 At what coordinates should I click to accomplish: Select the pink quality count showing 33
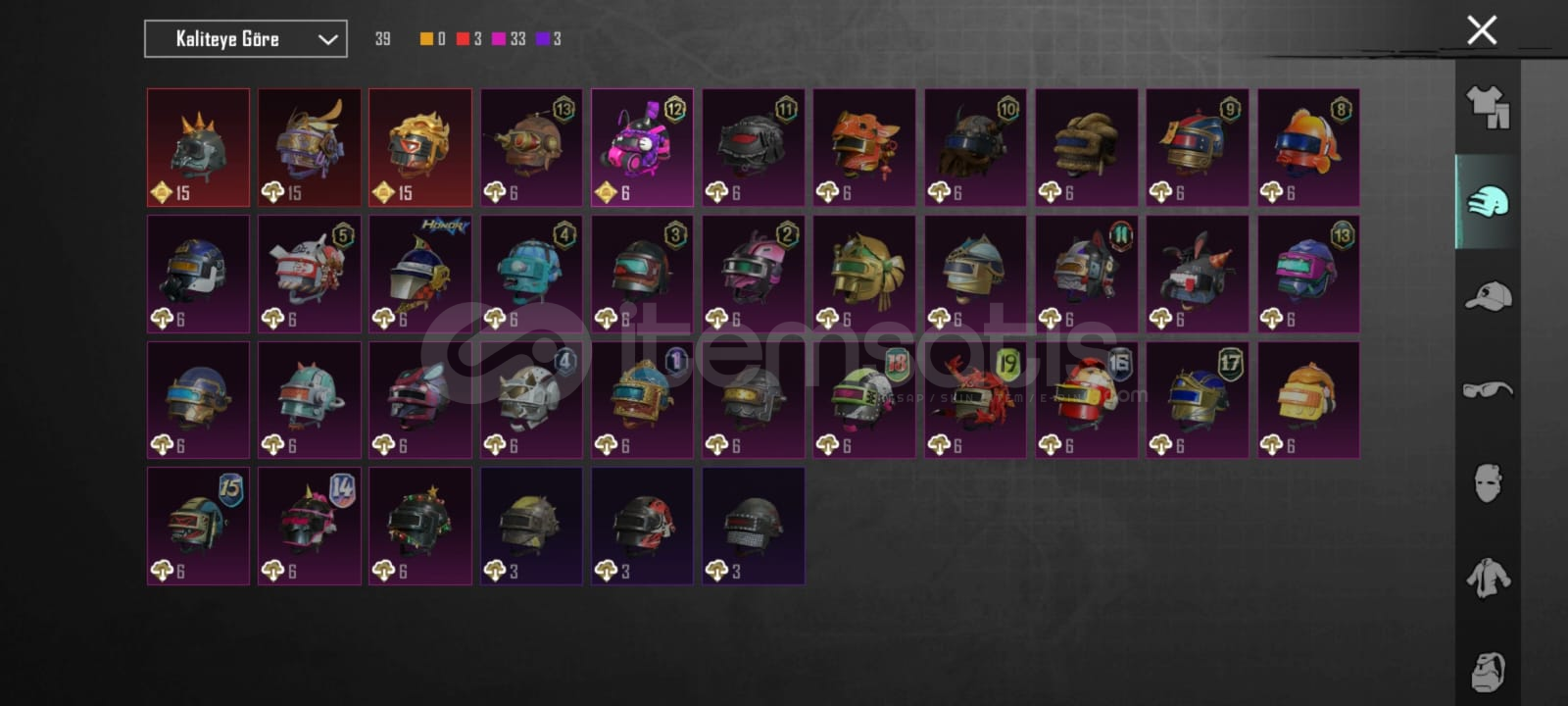pyautogui.click(x=509, y=39)
